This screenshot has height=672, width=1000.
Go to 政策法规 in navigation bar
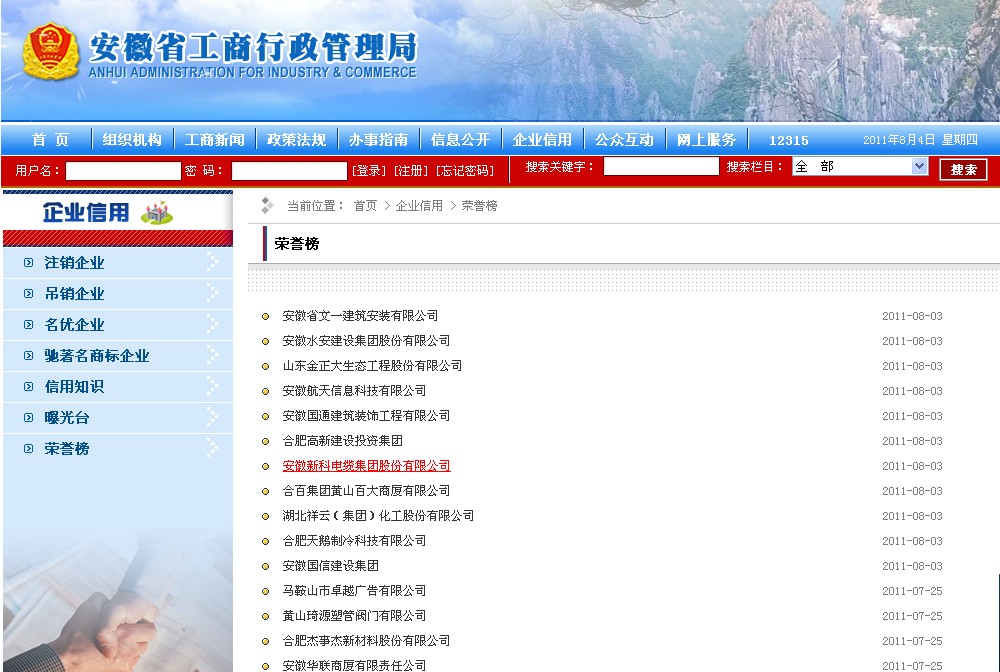coord(297,140)
